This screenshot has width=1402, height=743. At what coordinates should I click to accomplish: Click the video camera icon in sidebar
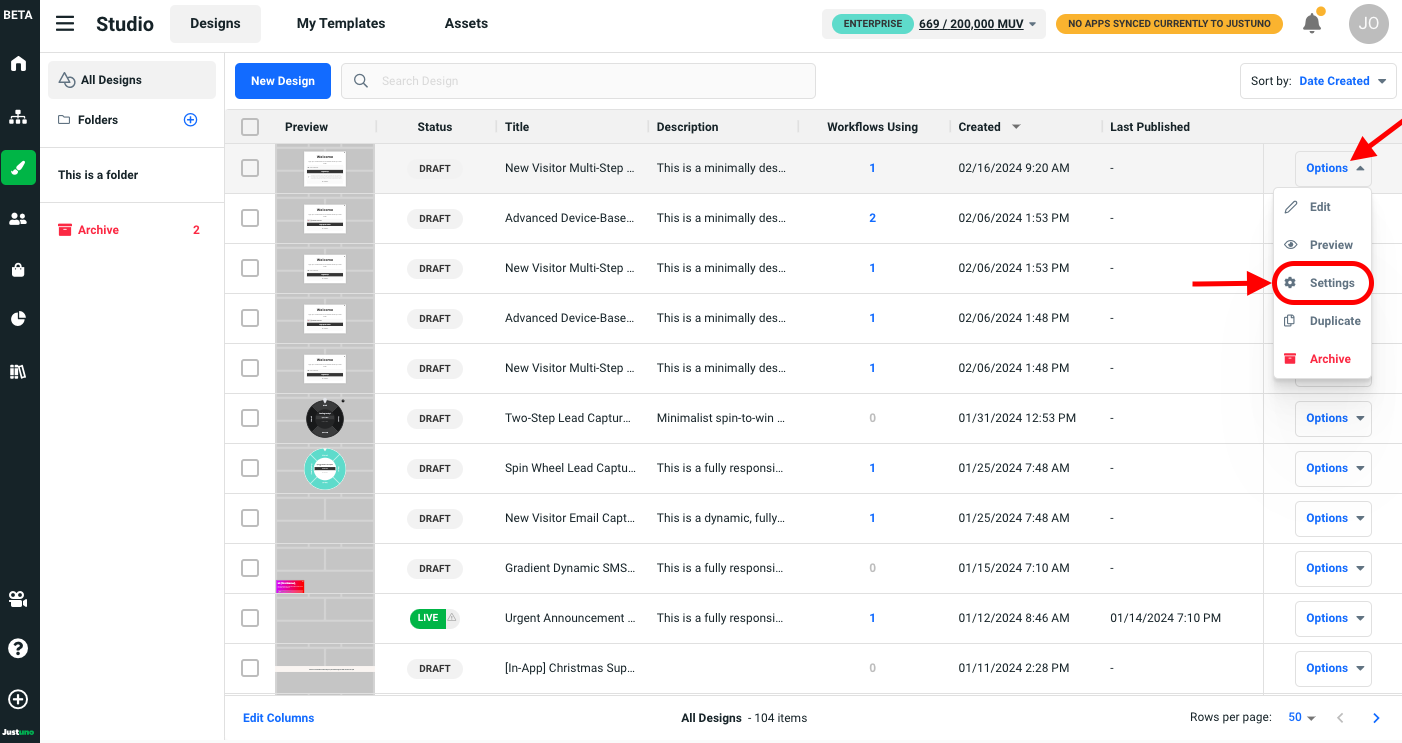click(x=18, y=599)
